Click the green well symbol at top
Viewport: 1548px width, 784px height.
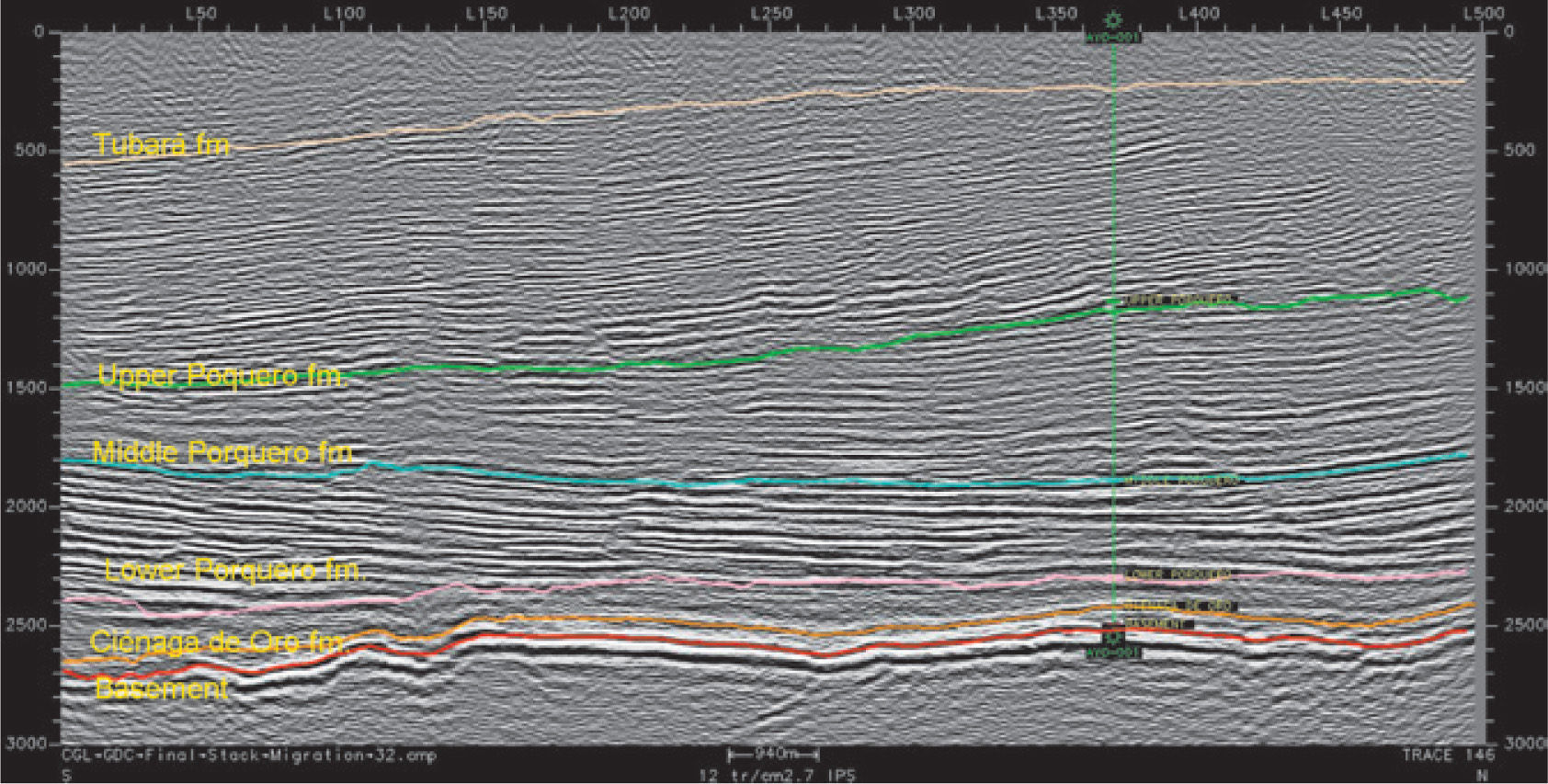click(x=1114, y=19)
